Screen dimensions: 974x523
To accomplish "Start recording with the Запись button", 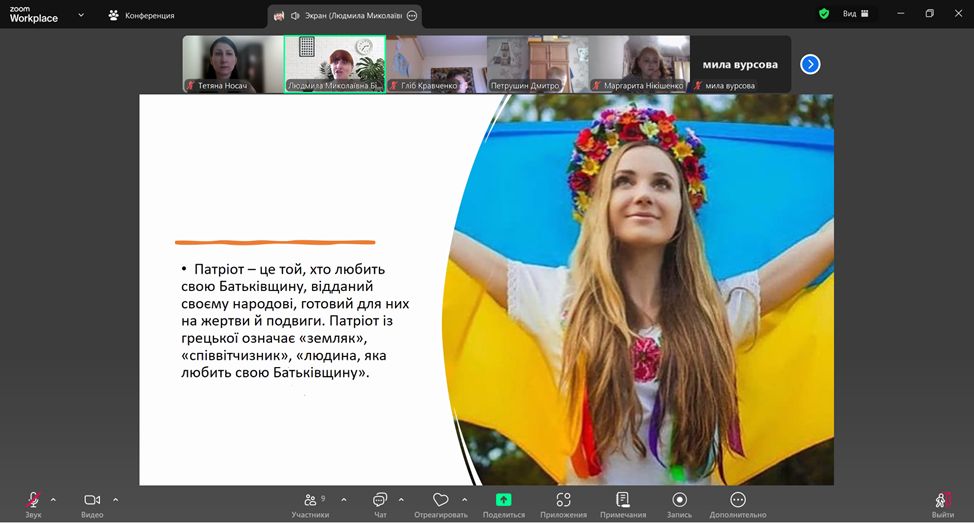I will point(679,500).
